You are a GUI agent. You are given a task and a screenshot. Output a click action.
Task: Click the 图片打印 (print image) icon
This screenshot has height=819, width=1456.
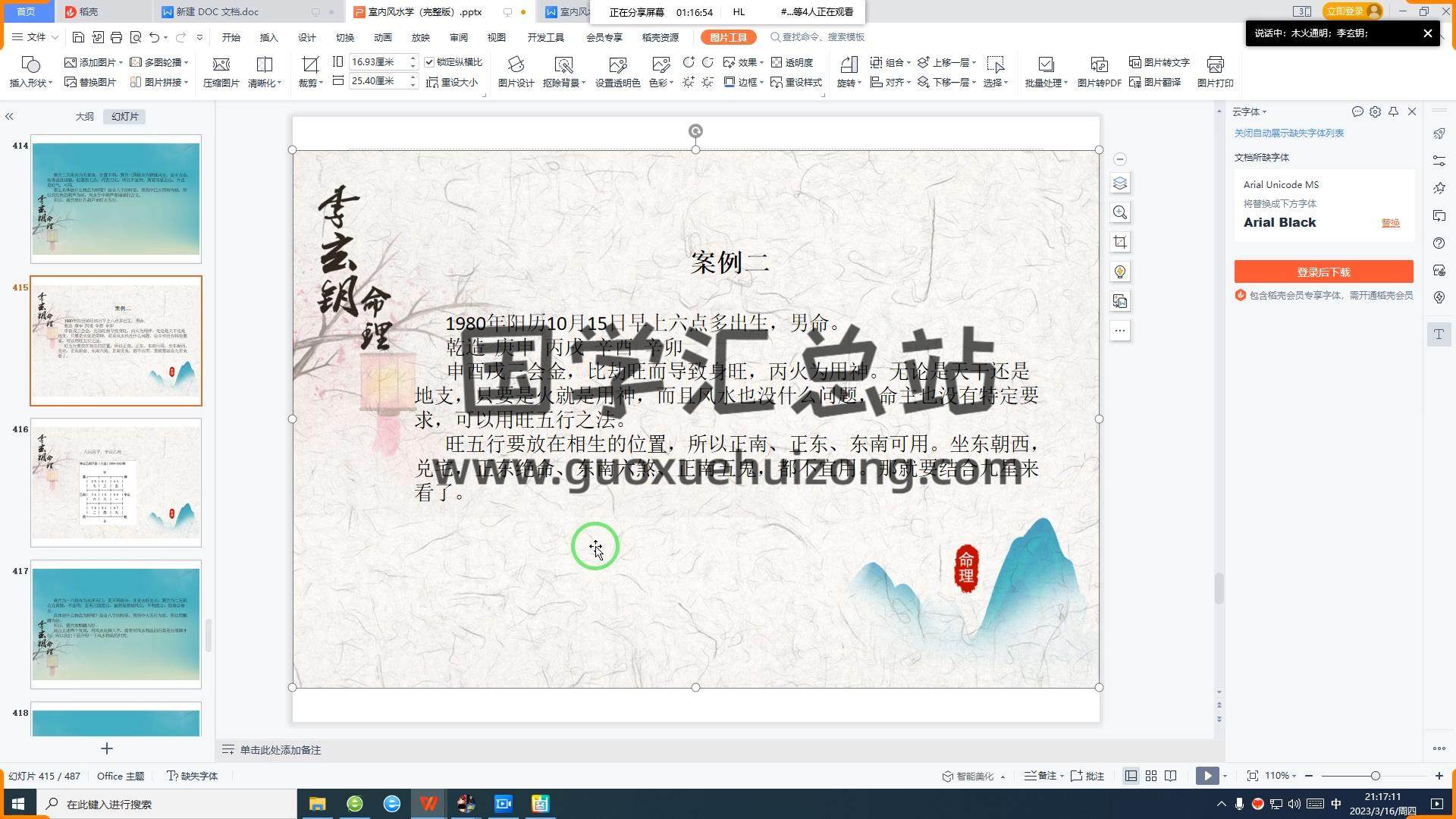click(x=1215, y=64)
